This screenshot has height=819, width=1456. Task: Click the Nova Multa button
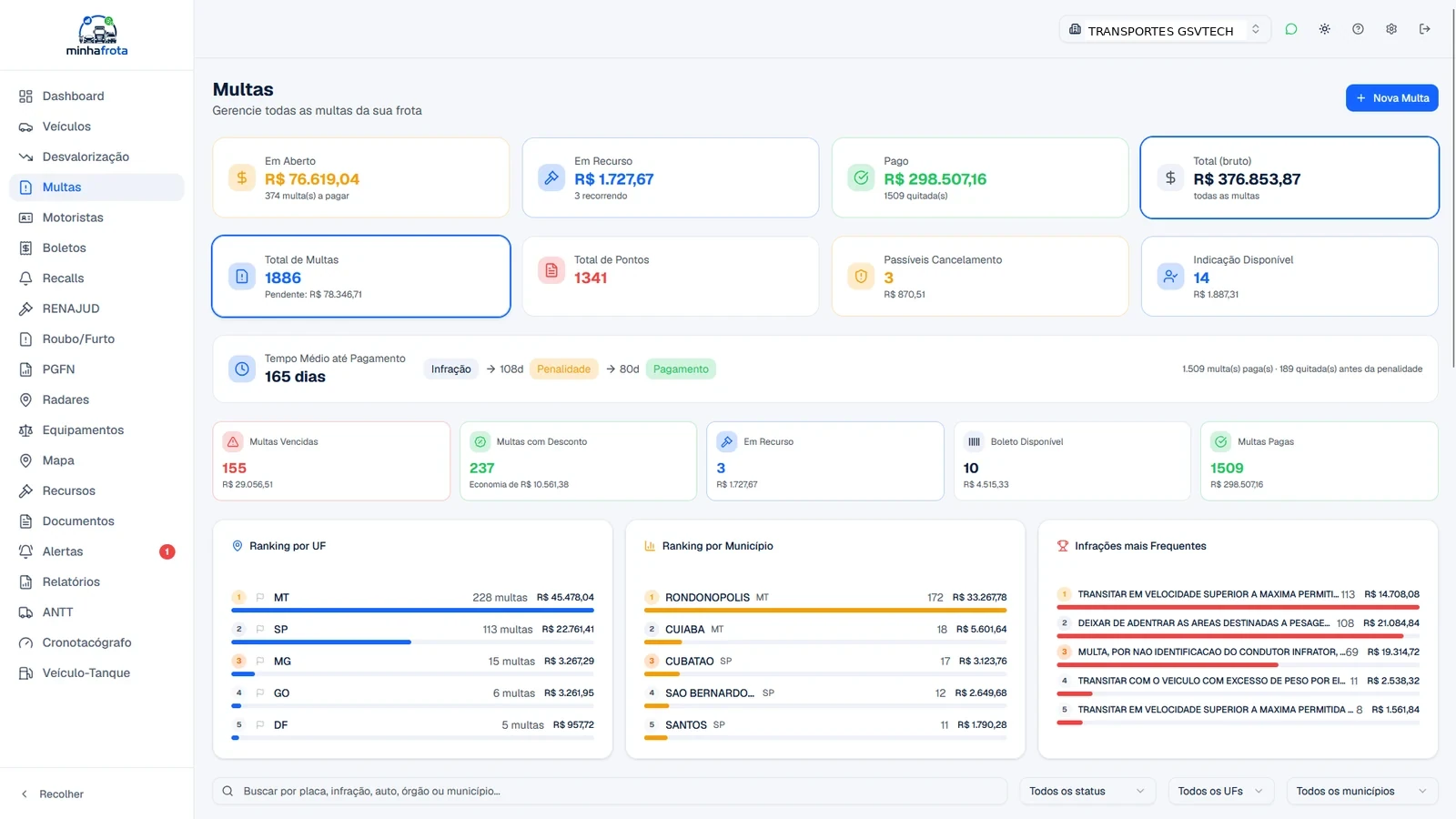pyautogui.click(x=1391, y=97)
